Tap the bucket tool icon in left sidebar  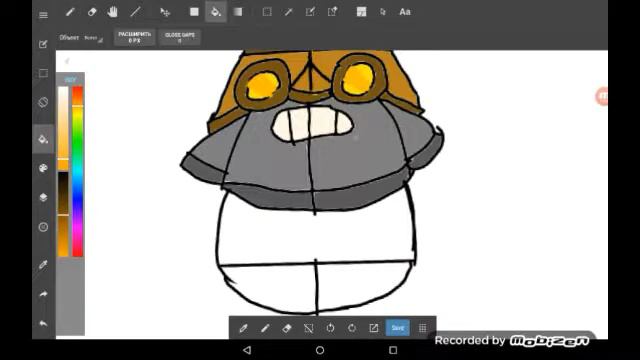(43, 139)
